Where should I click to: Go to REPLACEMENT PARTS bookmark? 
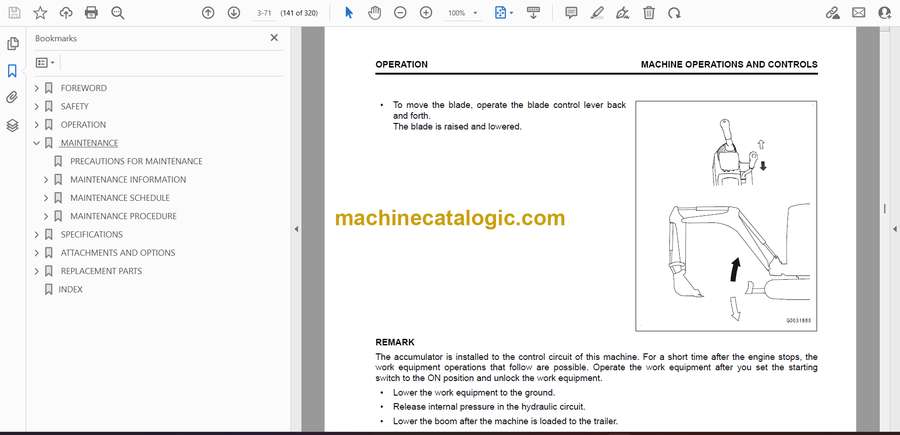(101, 271)
